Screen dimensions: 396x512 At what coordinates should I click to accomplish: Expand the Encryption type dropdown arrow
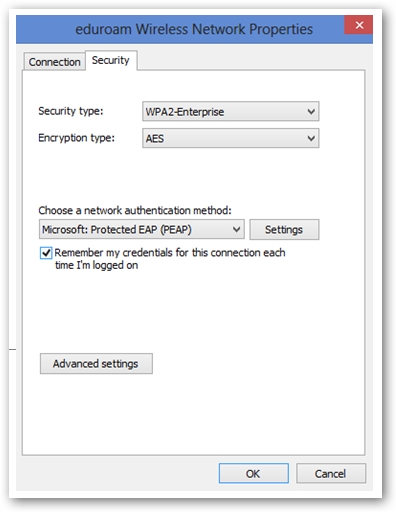(x=311, y=138)
